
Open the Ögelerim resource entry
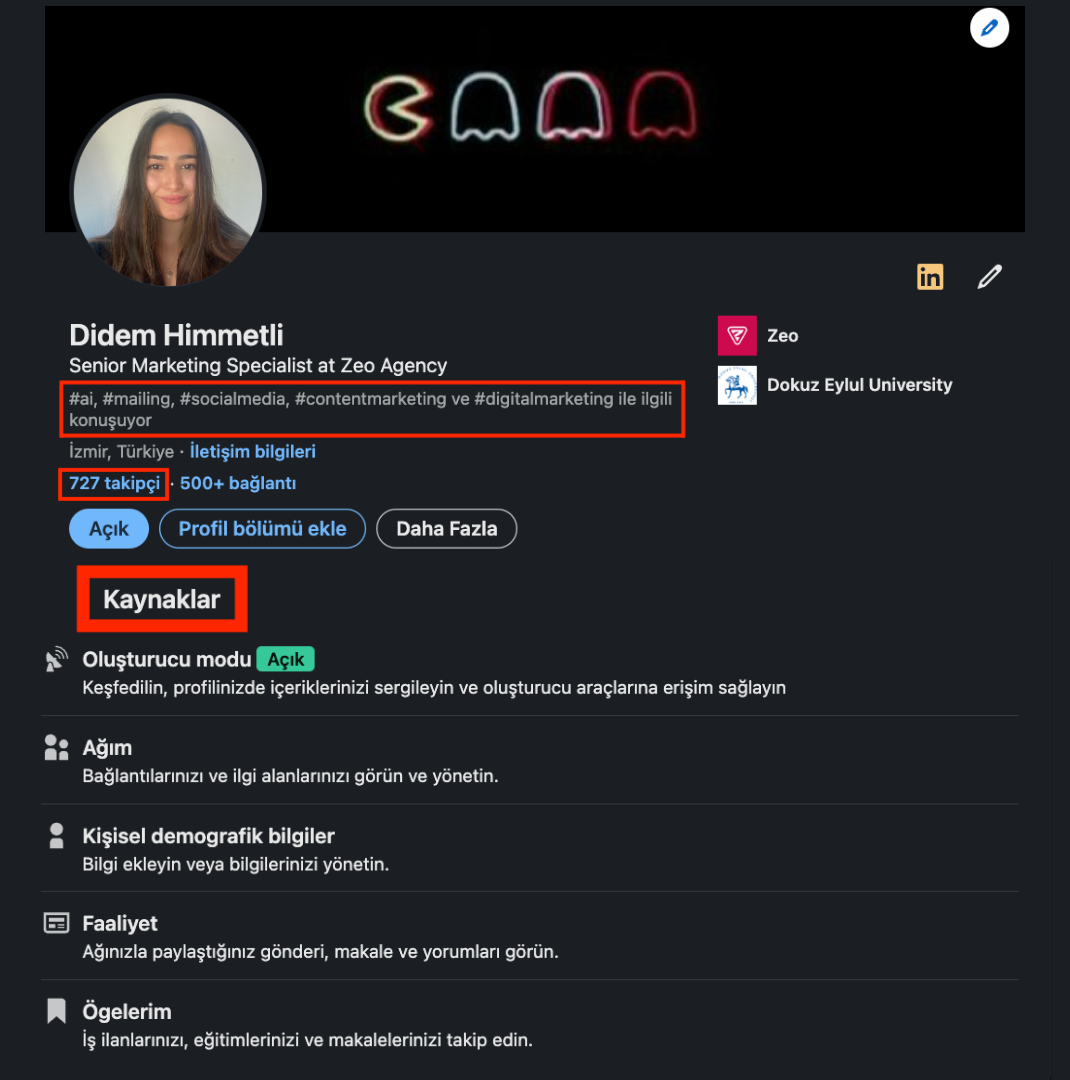tap(530, 1025)
